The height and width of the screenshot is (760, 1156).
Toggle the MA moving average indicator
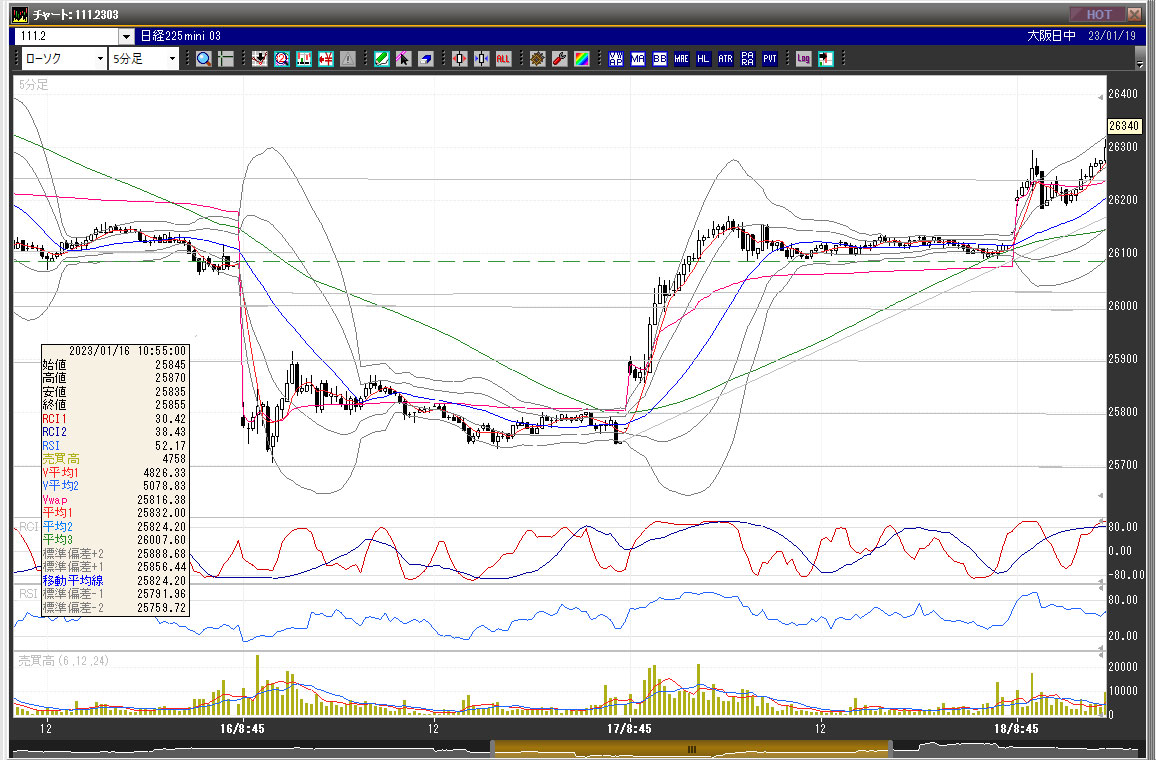[x=638, y=59]
